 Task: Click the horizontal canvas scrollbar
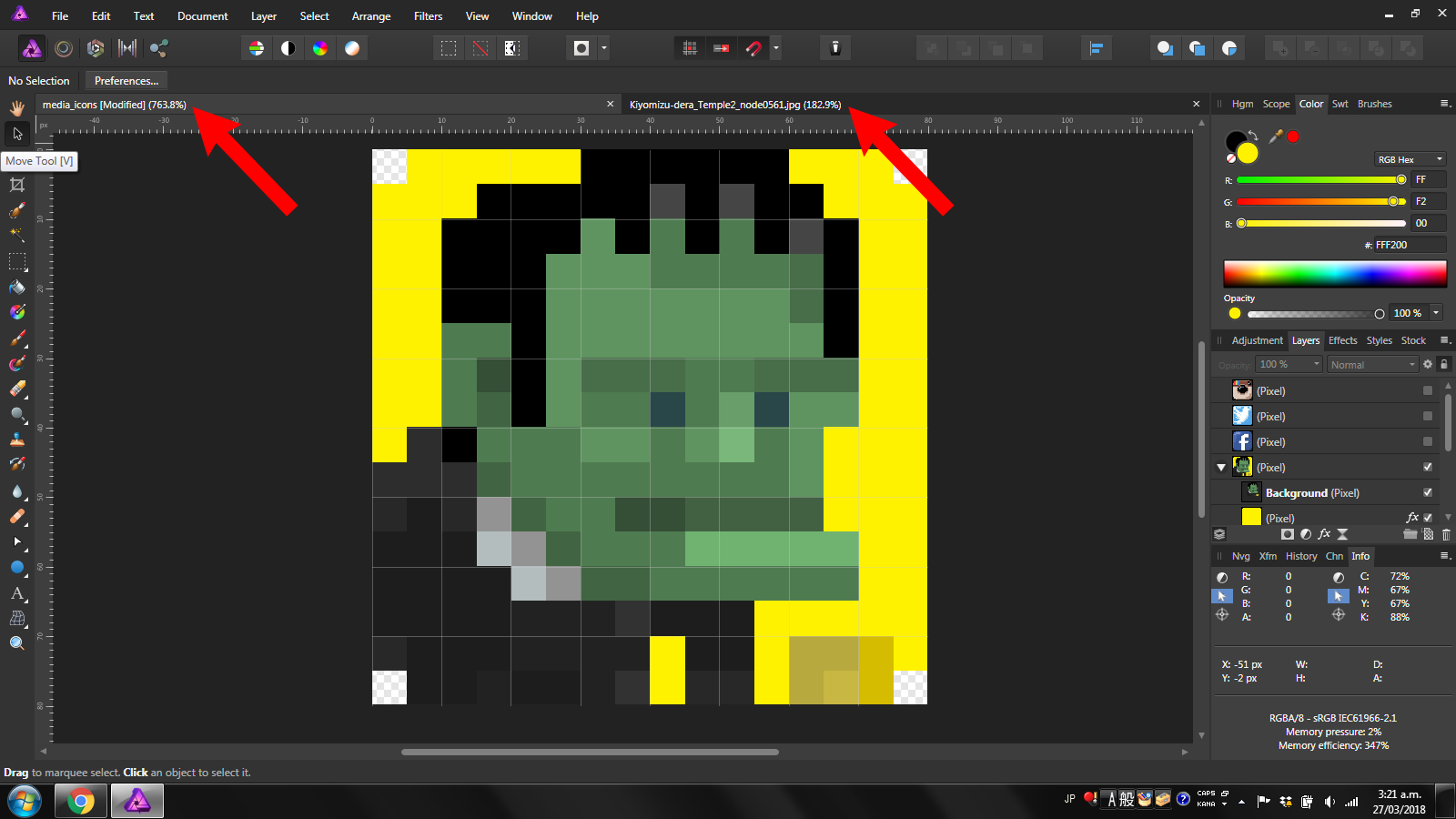[x=590, y=753]
